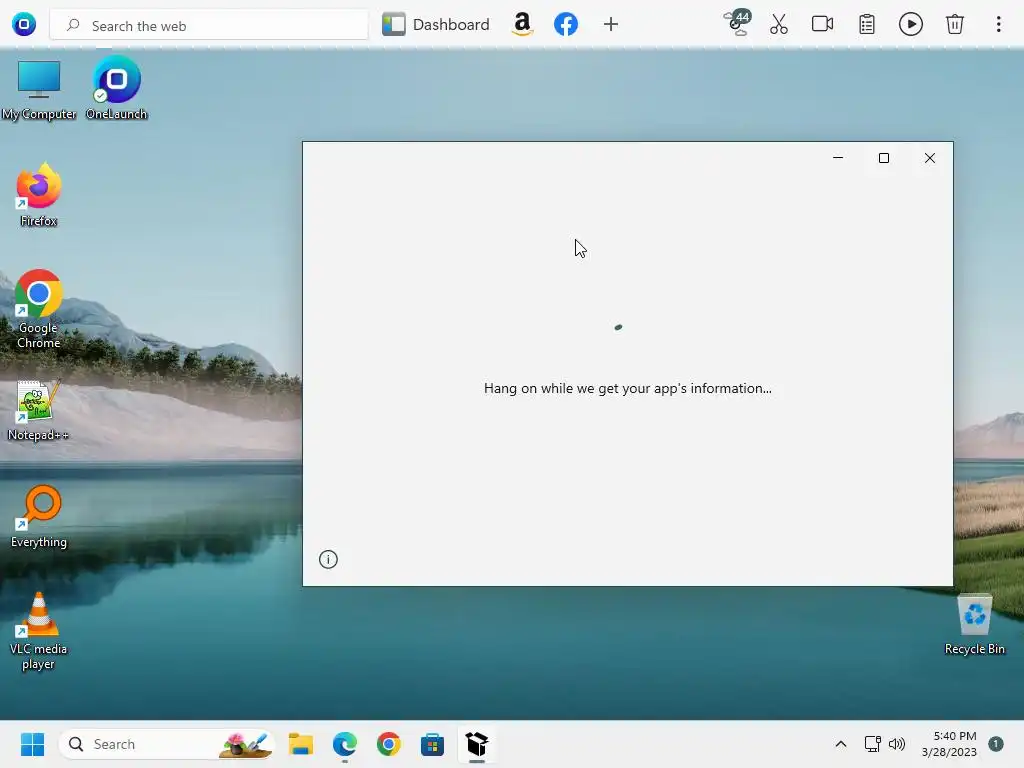Click the search highlights flower image on taskbar
The height and width of the screenshot is (768, 1024).
(x=246, y=744)
